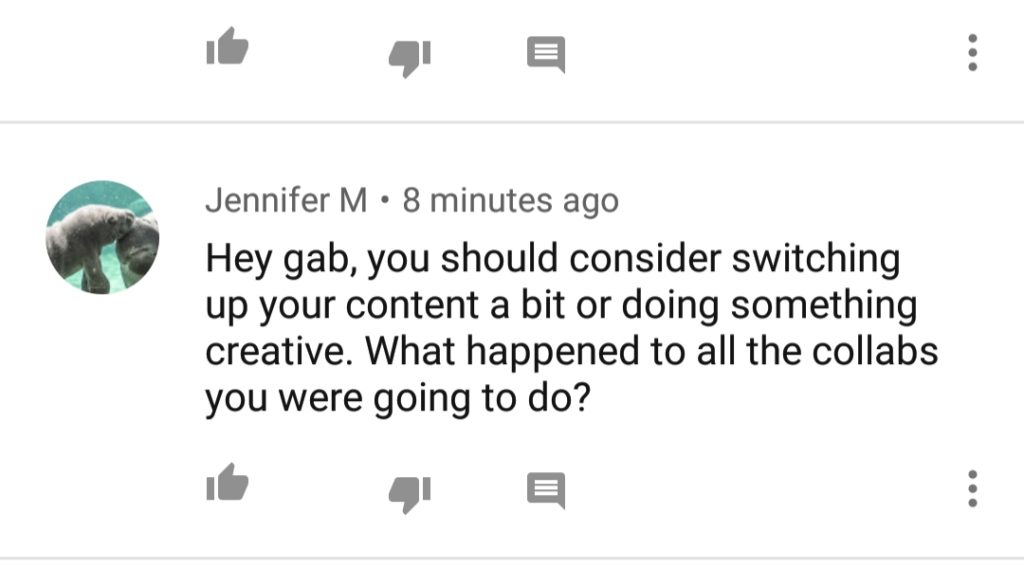This screenshot has height=588, width=1024.
Task: Visit the Jennifer M channel name link
Action: [x=286, y=201]
